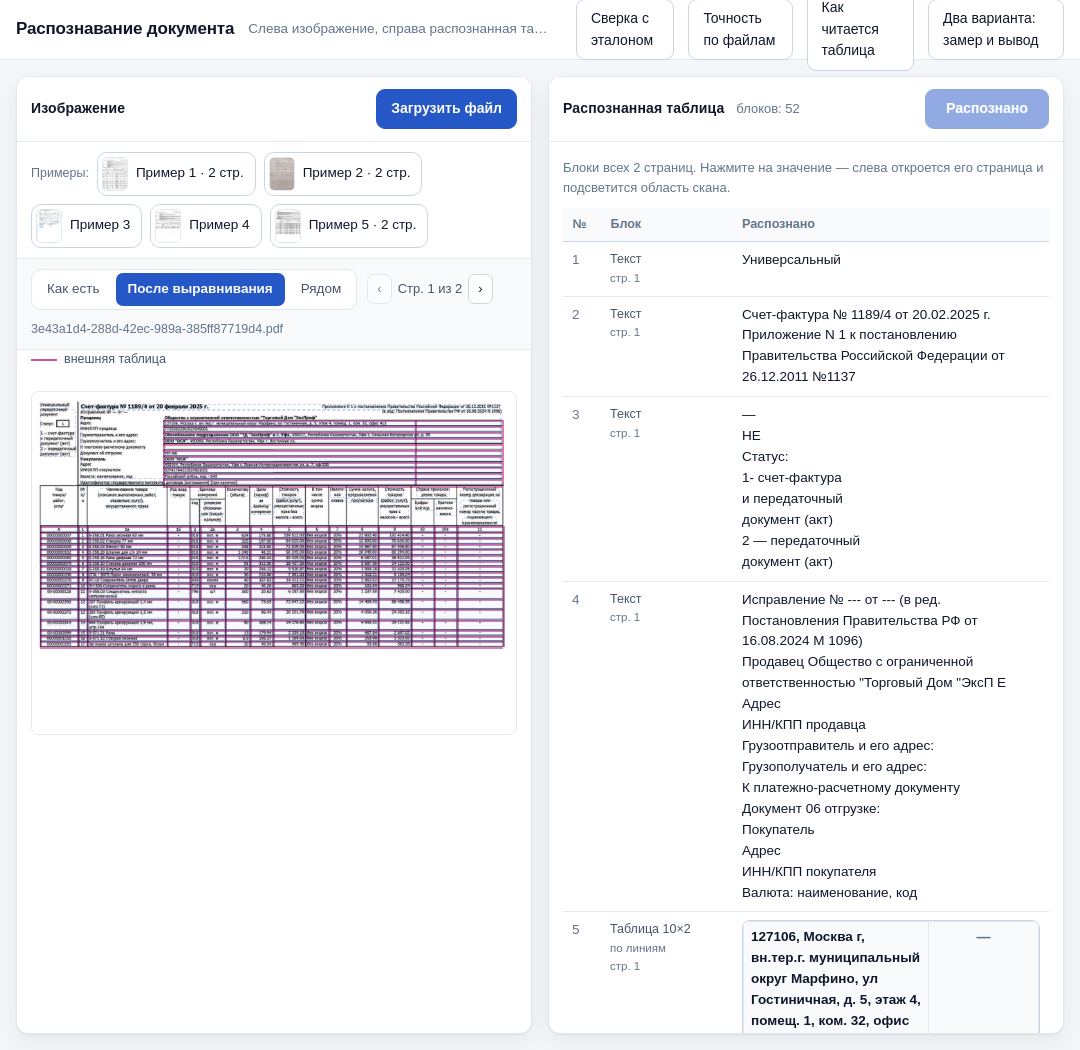Click the 'Загрузить файл' button
1080x1050 pixels.
pos(446,109)
